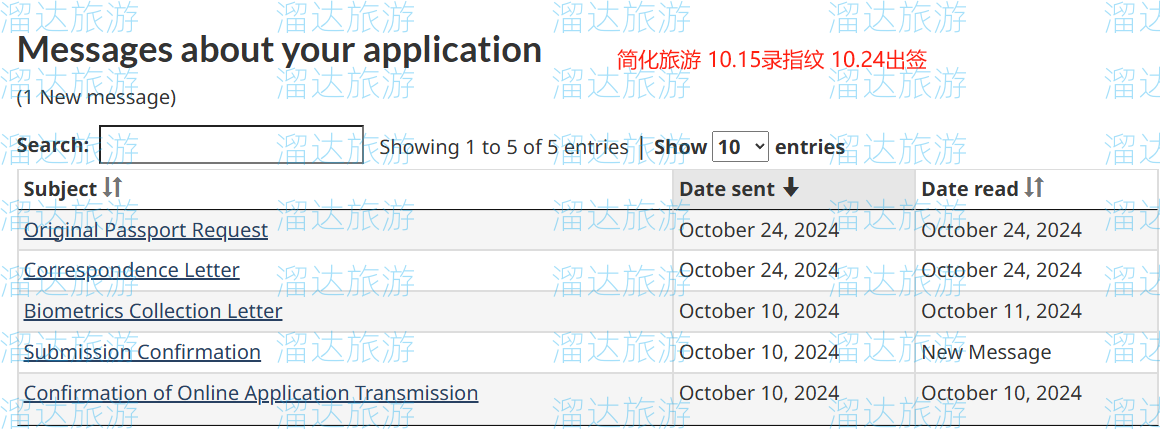The image size is (1160, 431).
Task: Open the Original Passport Request message
Action: 146,230
